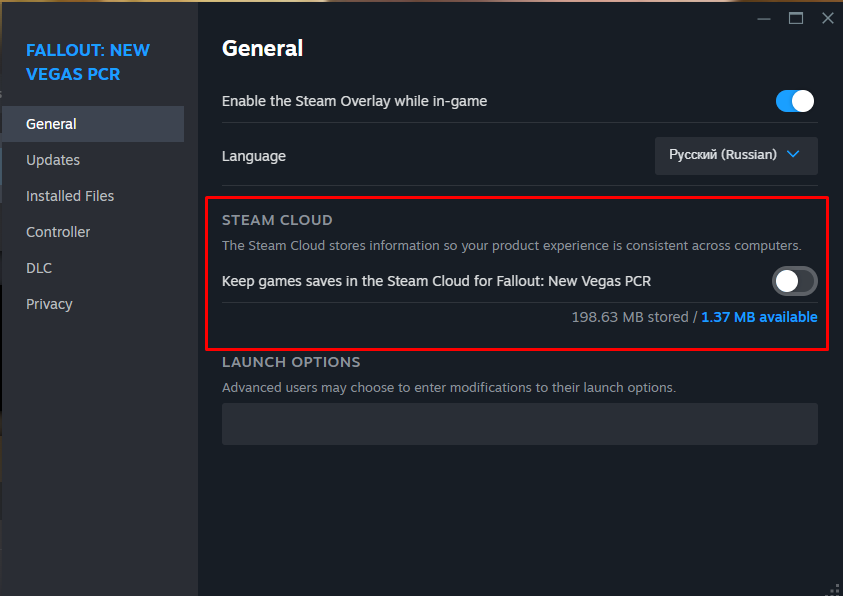Go to Controller settings
The height and width of the screenshot is (596, 843).
point(58,232)
